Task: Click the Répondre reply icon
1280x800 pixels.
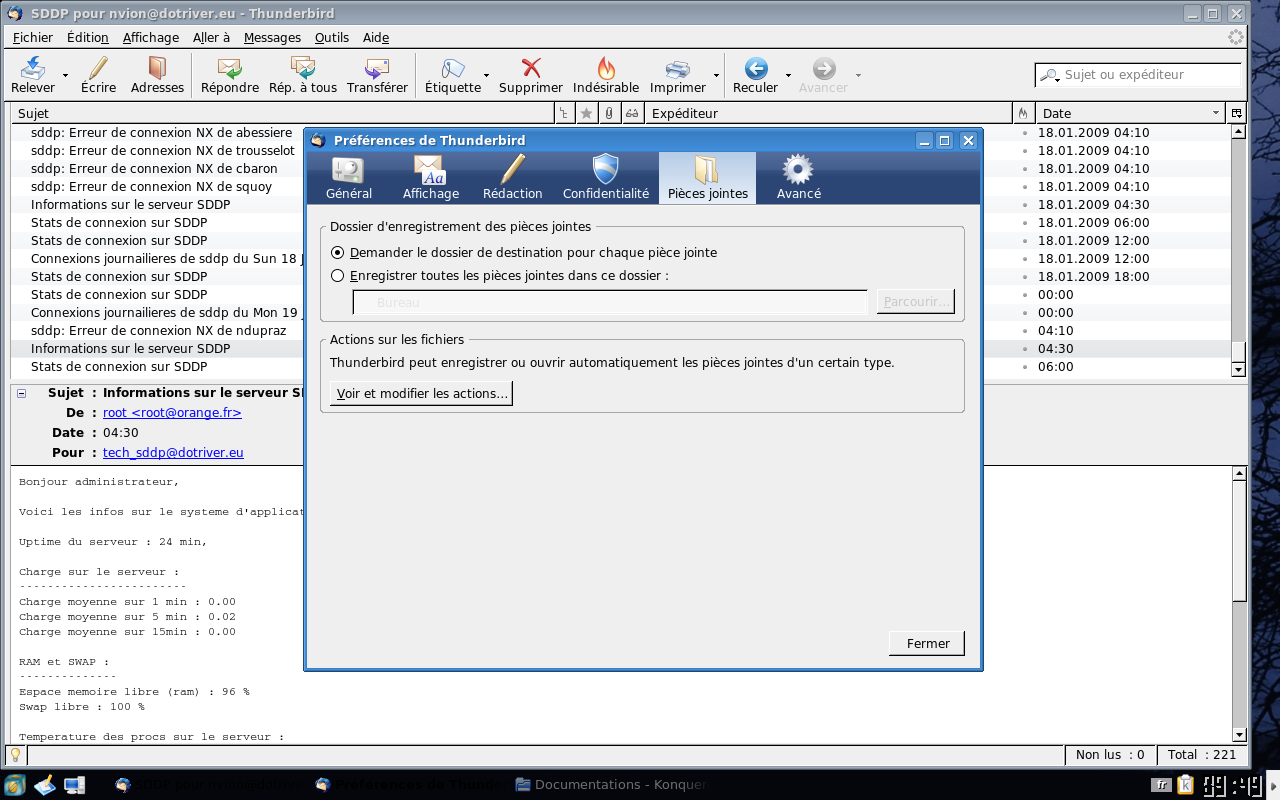Action: (x=230, y=69)
